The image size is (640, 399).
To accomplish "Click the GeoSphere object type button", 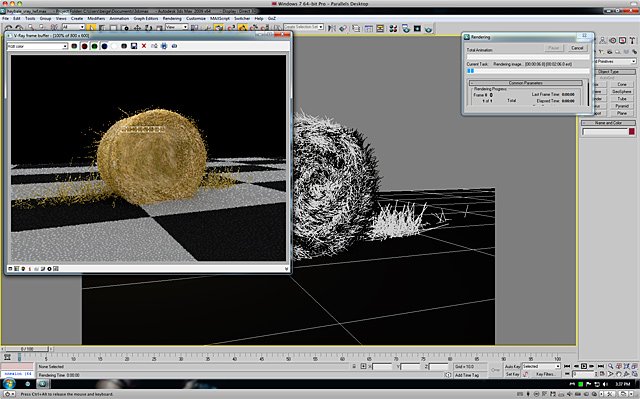I will (x=622, y=91).
